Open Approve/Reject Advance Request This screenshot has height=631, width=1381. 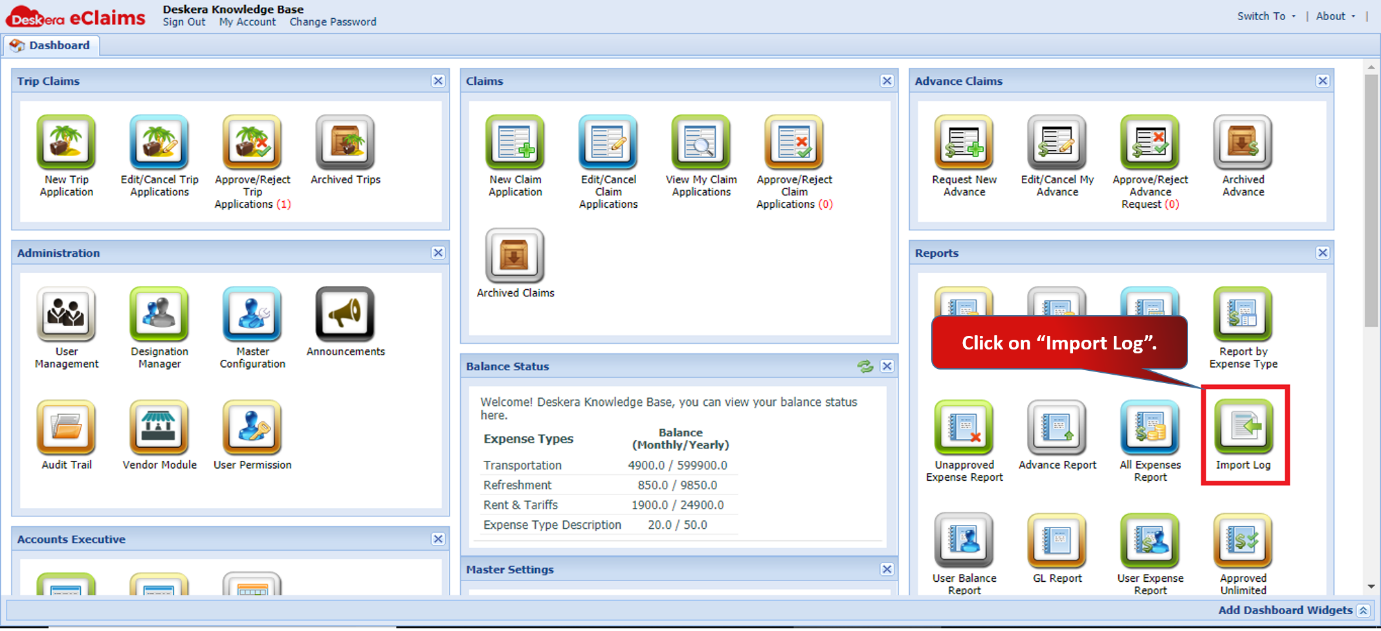coord(1150,143)
